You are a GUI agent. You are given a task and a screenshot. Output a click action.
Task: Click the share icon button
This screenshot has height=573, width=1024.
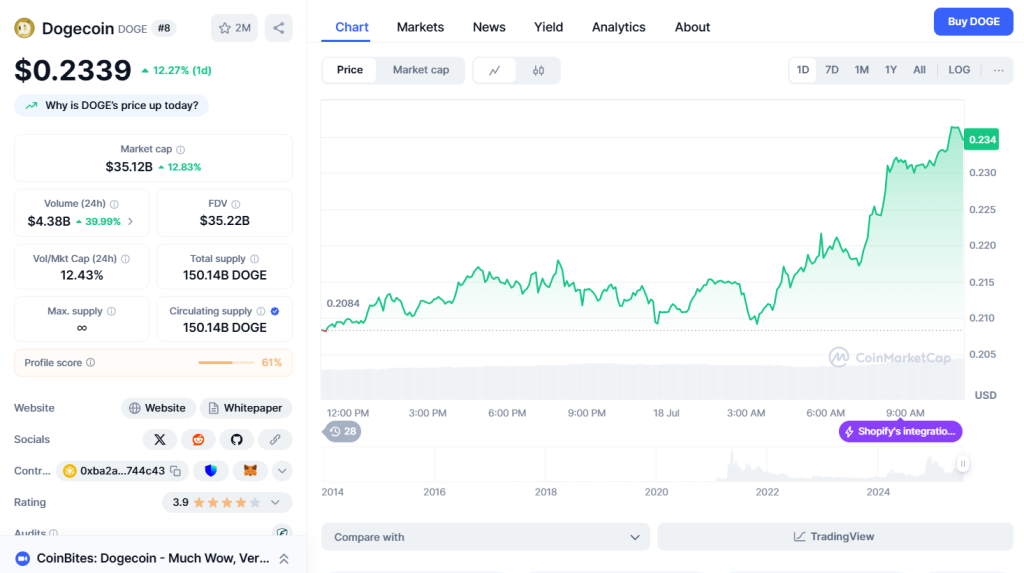tap(279, 28)
